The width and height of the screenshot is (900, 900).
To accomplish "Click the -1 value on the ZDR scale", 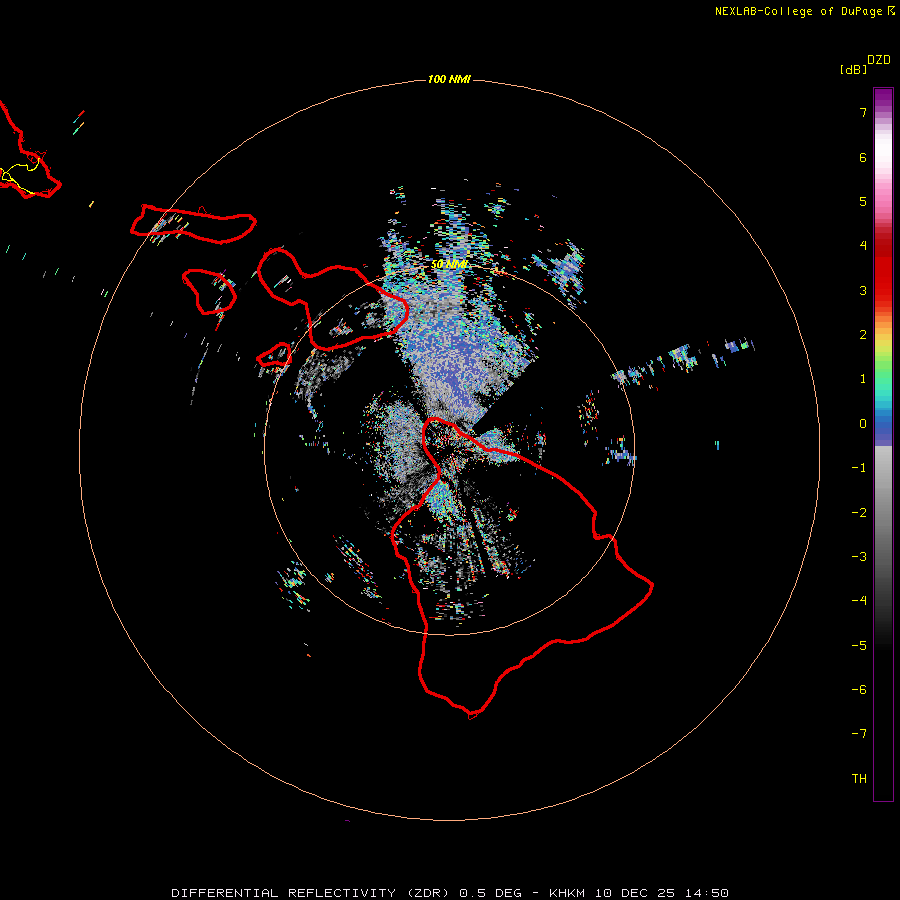I will click(x=859, y=468).
